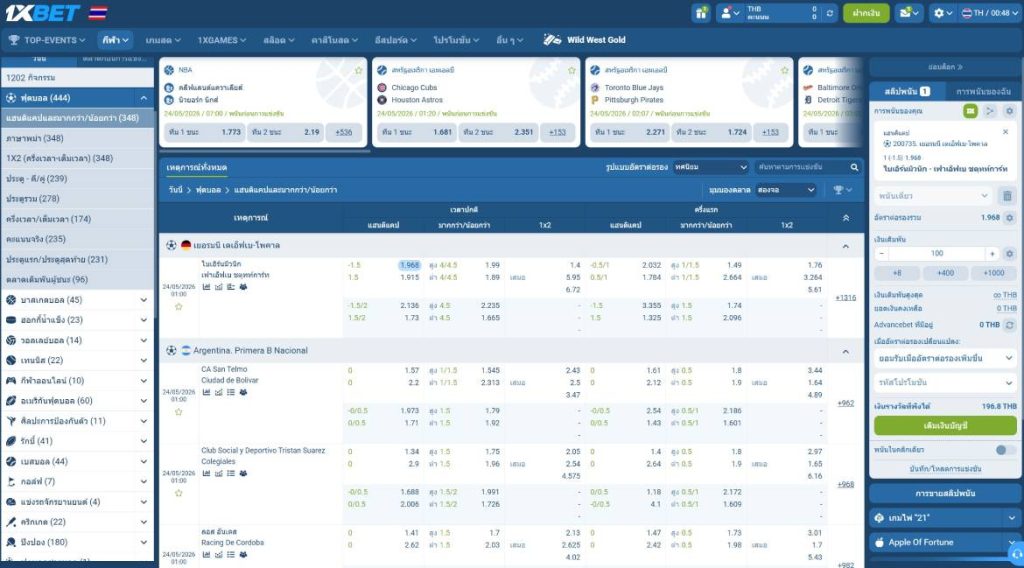1024x568 pixels.
Task: Click the Wild West Gold promo icon
Action: [x=552, y=40]
